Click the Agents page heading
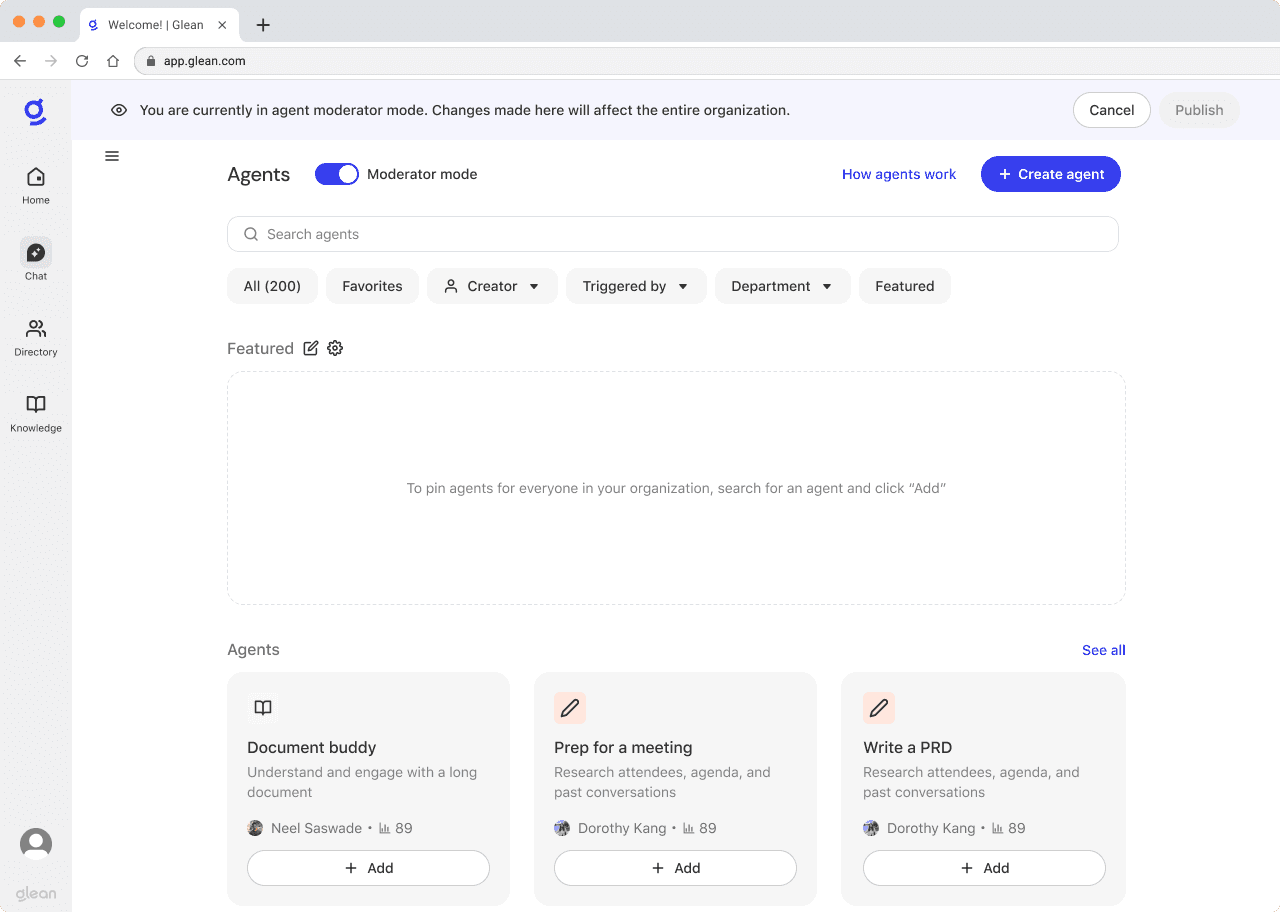1280x912 pixels. click(x=259, y=174)
